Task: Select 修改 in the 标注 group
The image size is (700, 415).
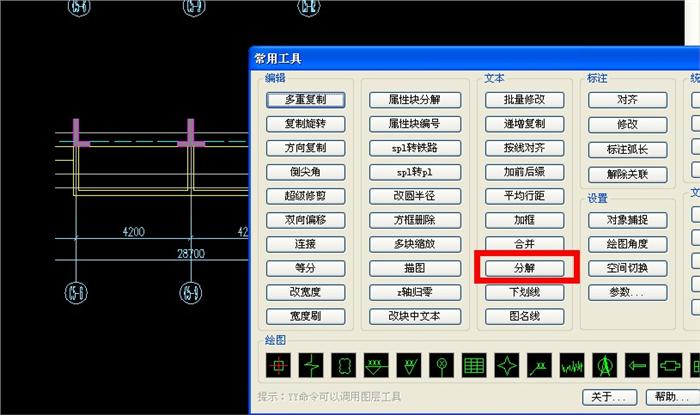Action: coord(628,125)
